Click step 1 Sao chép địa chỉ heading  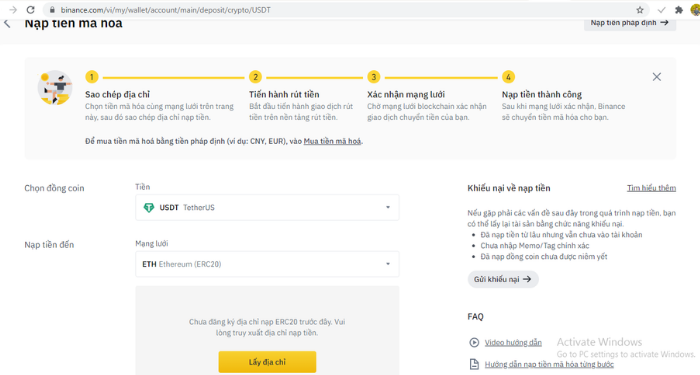[x=117, y=94]
